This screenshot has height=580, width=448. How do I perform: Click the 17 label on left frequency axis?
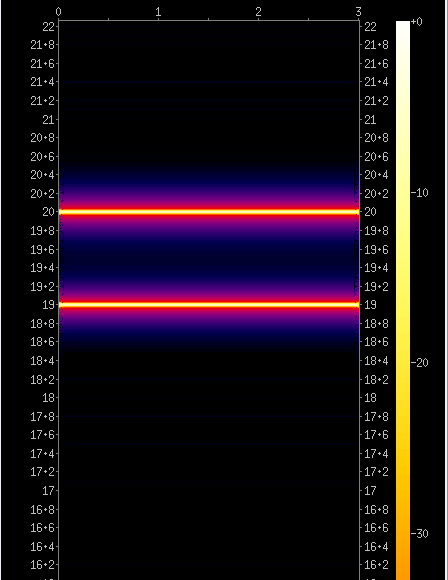[x=48, y=491]
